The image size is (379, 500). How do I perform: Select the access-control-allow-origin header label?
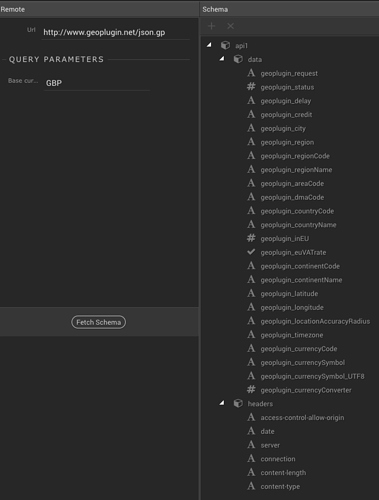pos(302,418)
